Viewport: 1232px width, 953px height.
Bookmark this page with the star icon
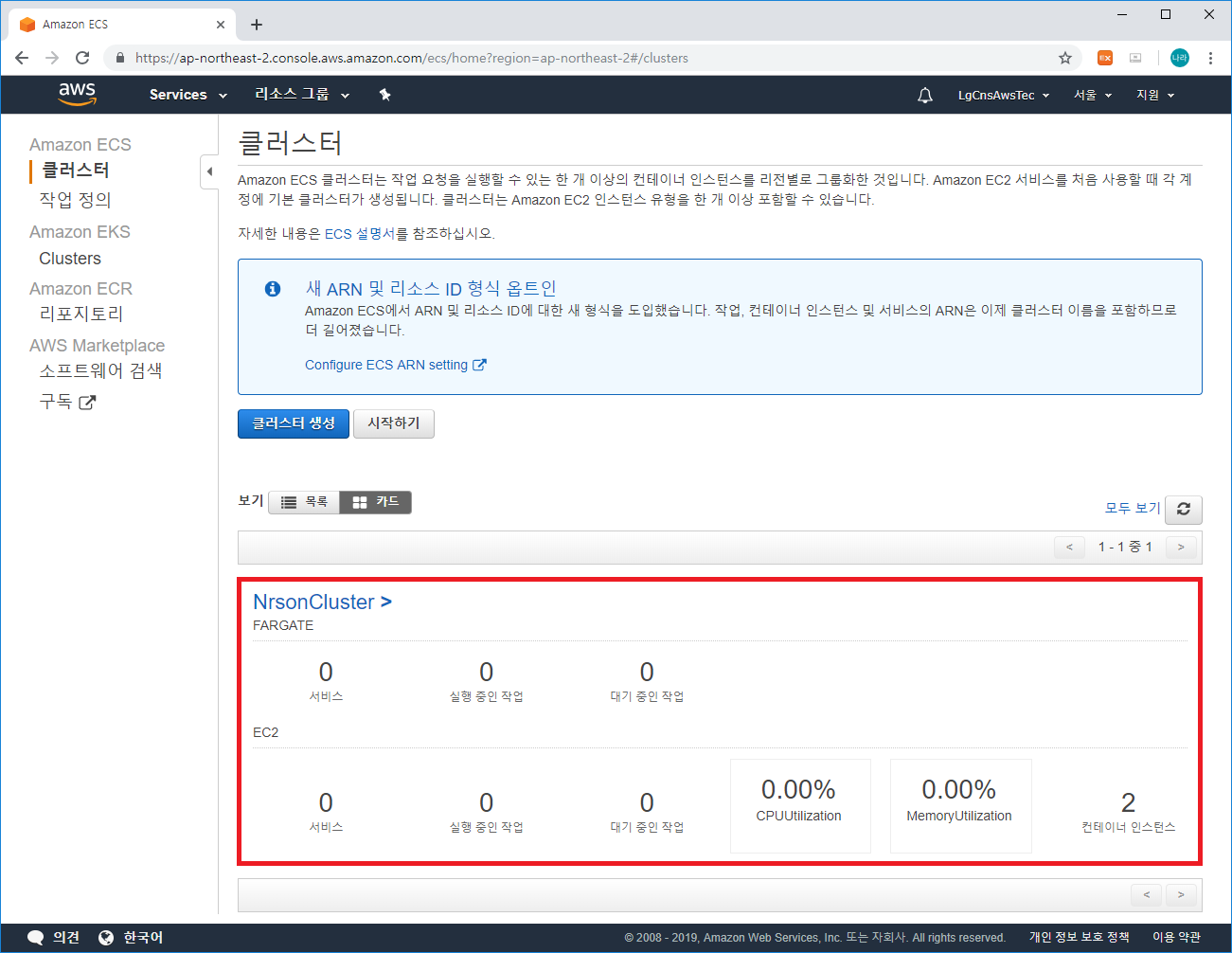(x=1065, y=58)
